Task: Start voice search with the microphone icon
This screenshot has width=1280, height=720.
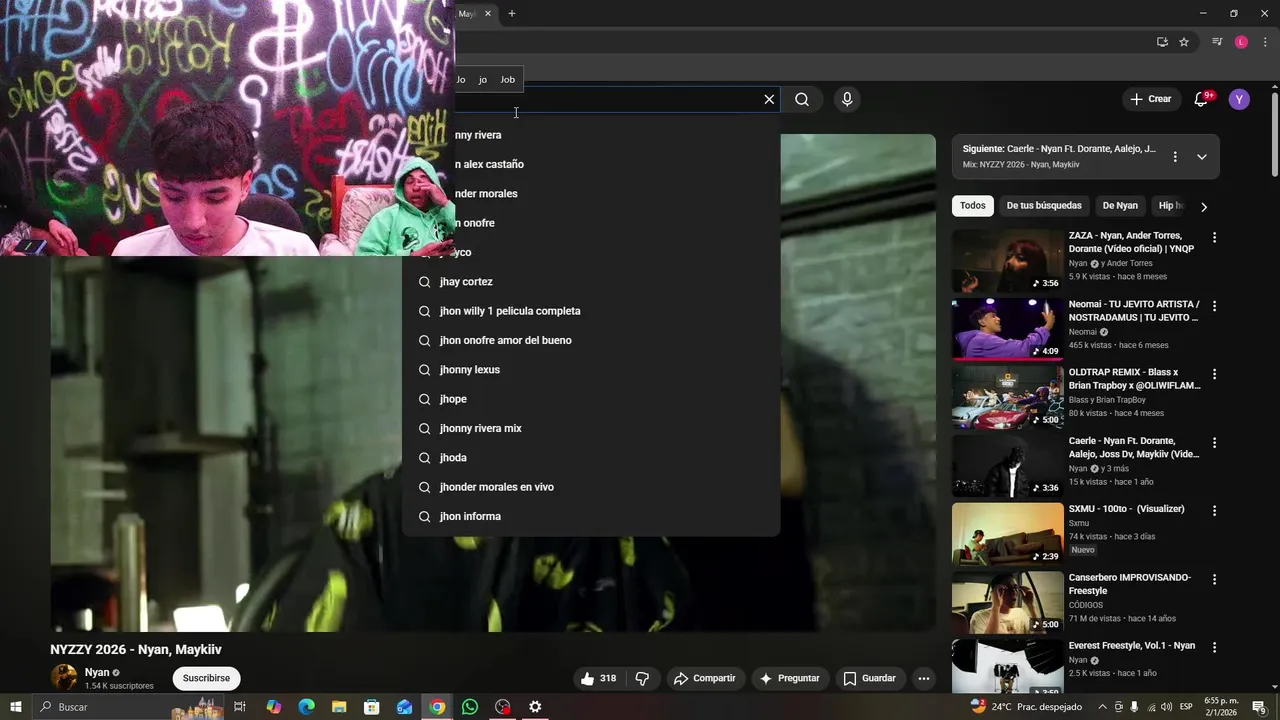Action: [847, 99]
